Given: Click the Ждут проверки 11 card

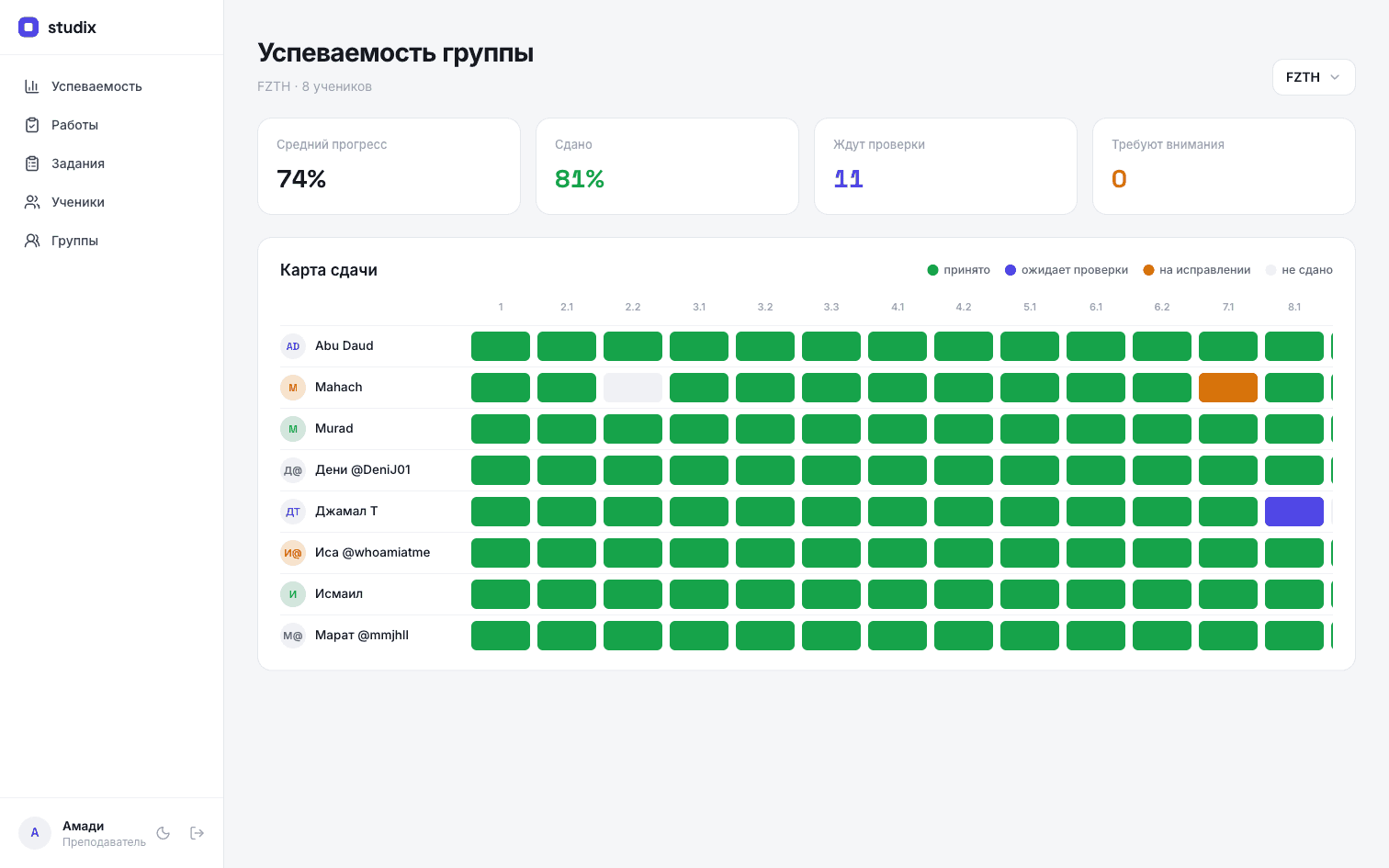Looking at the screenshot, I should pyautogui.click(x=945, y=166).
